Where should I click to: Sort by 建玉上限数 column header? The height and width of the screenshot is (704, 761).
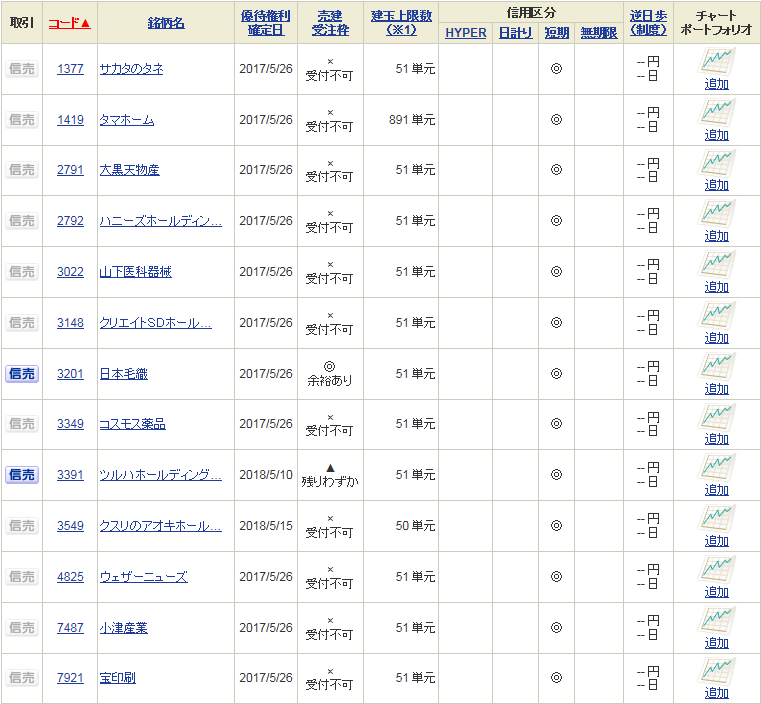(401, 23)
